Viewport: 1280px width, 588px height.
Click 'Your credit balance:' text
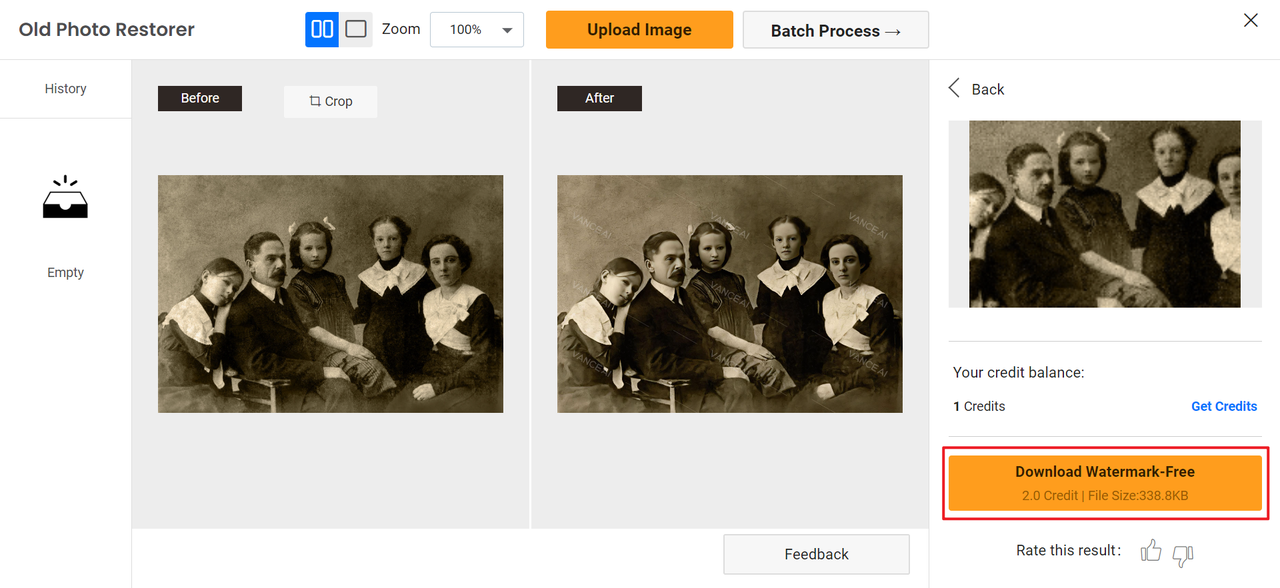point(1019,372)
